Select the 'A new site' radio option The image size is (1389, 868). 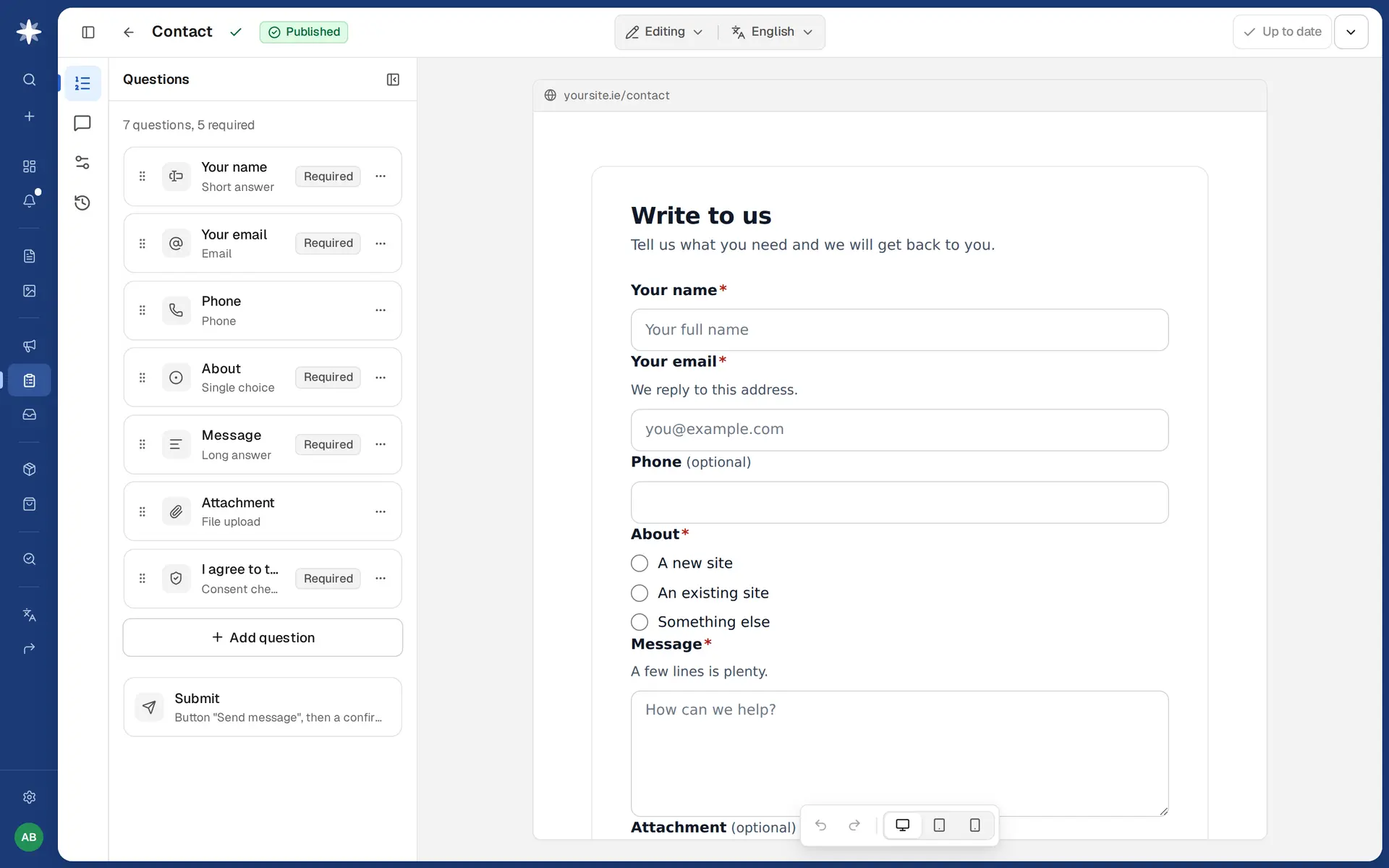[640, 563]
